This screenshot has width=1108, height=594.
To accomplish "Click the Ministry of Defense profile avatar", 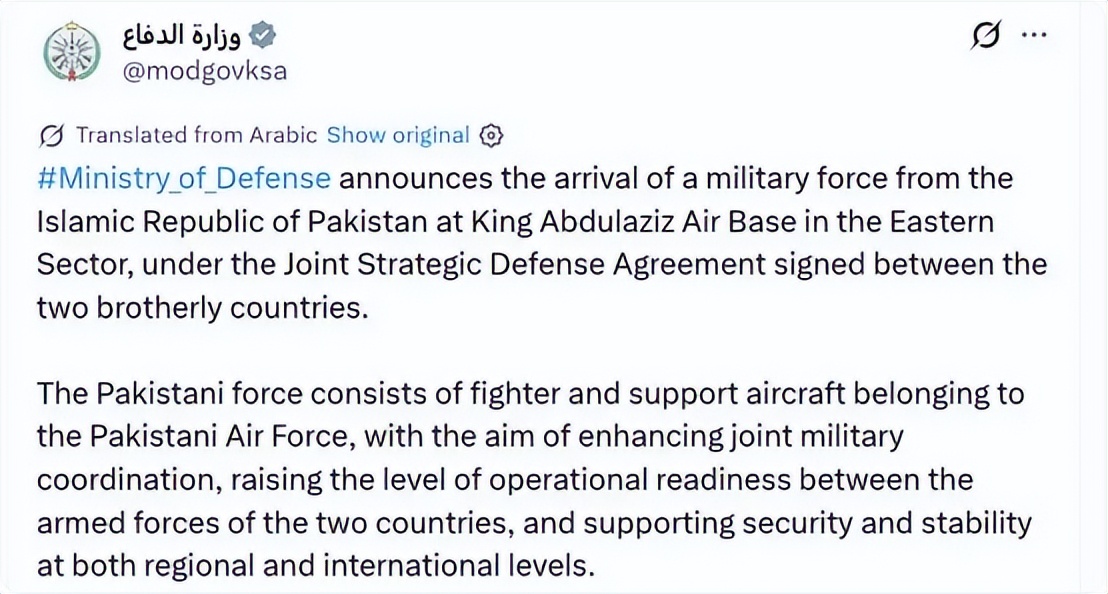I will point(69,50).
